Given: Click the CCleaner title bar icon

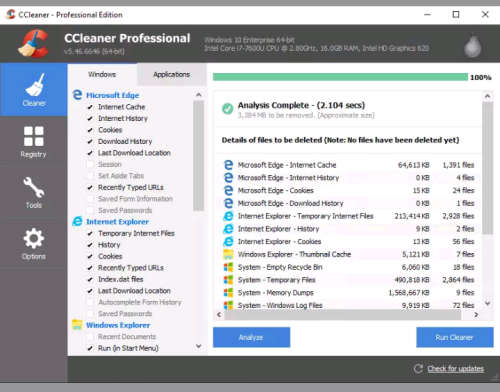Looking at the screenshot, I should coord(11,14).
